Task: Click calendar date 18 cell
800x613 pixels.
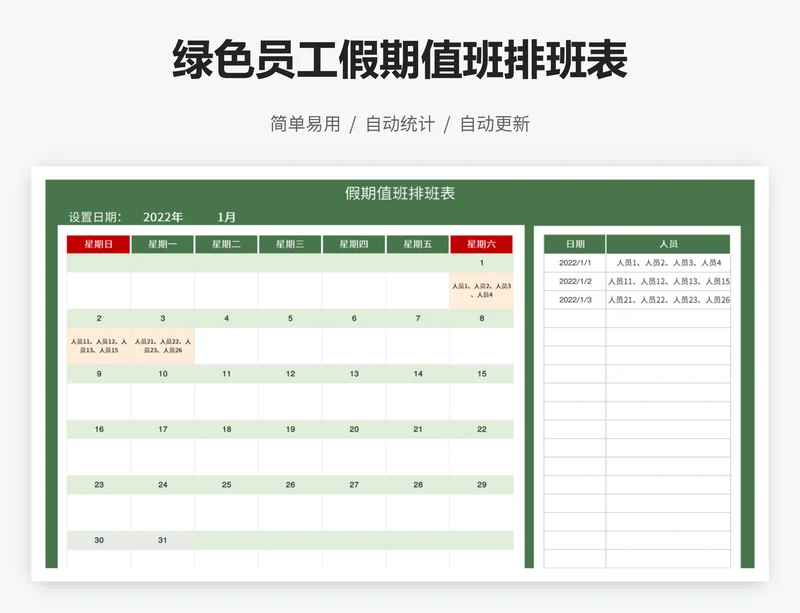Action: (x=226, y=430)
